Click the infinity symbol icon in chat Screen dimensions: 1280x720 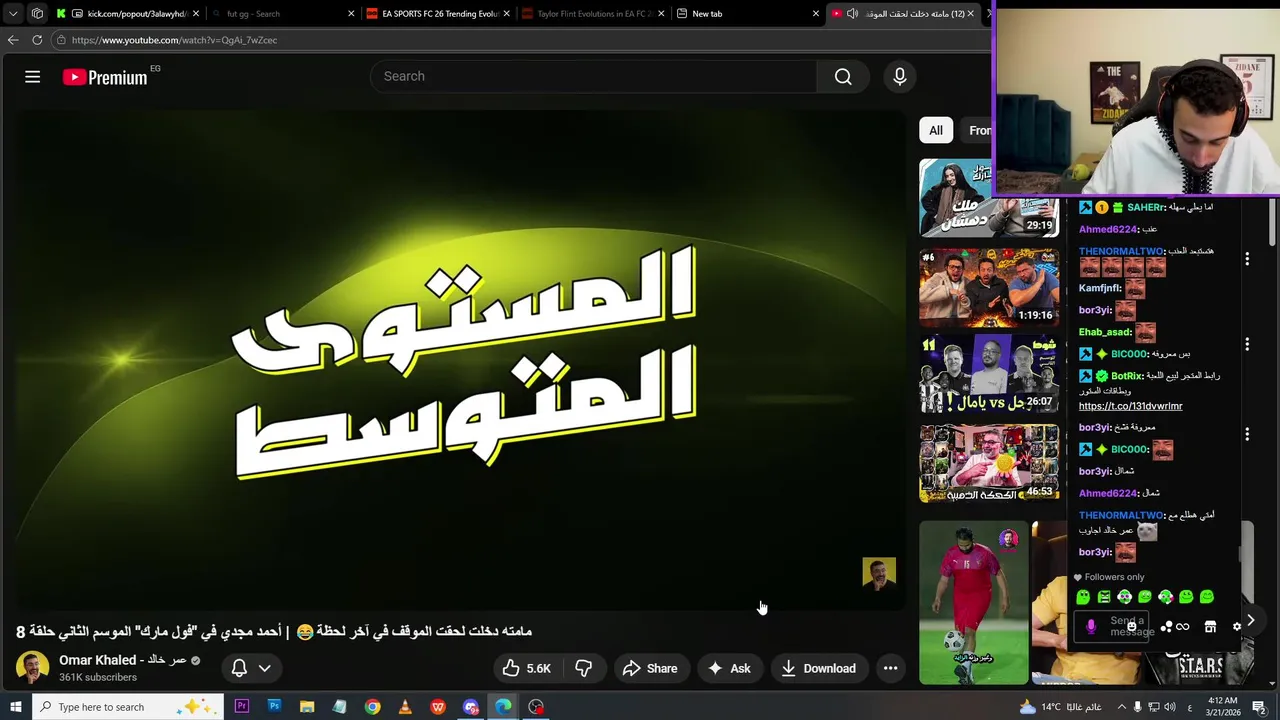point(1183,627)
